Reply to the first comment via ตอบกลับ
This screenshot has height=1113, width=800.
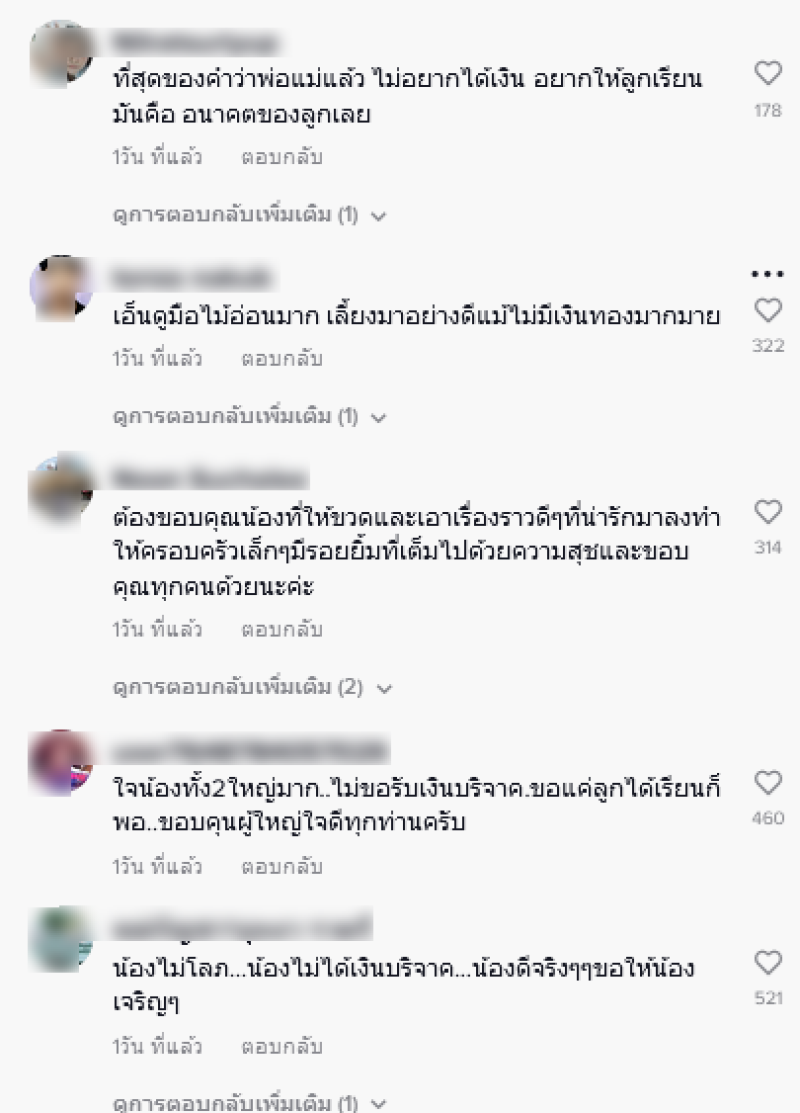(282, 157)
